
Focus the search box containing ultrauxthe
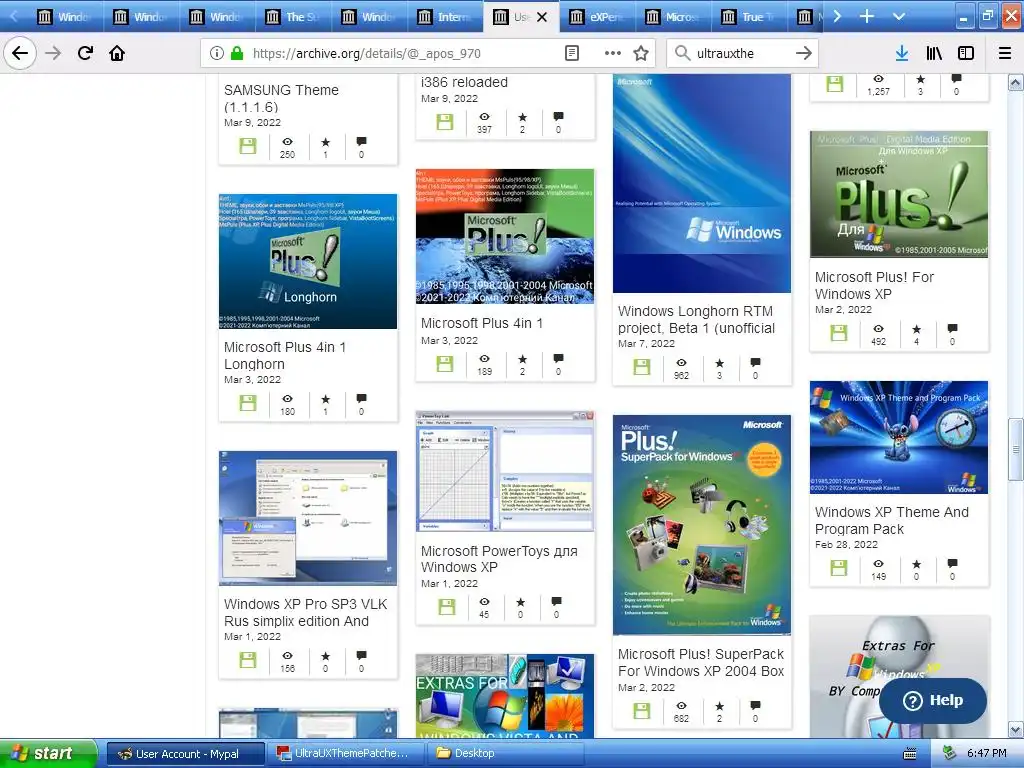coord(741,53)
